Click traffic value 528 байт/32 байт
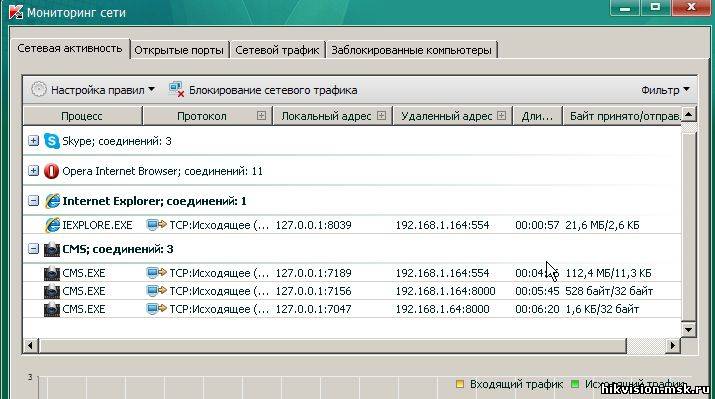The height and width of the screenshot is (399, 715). [609, 291]
